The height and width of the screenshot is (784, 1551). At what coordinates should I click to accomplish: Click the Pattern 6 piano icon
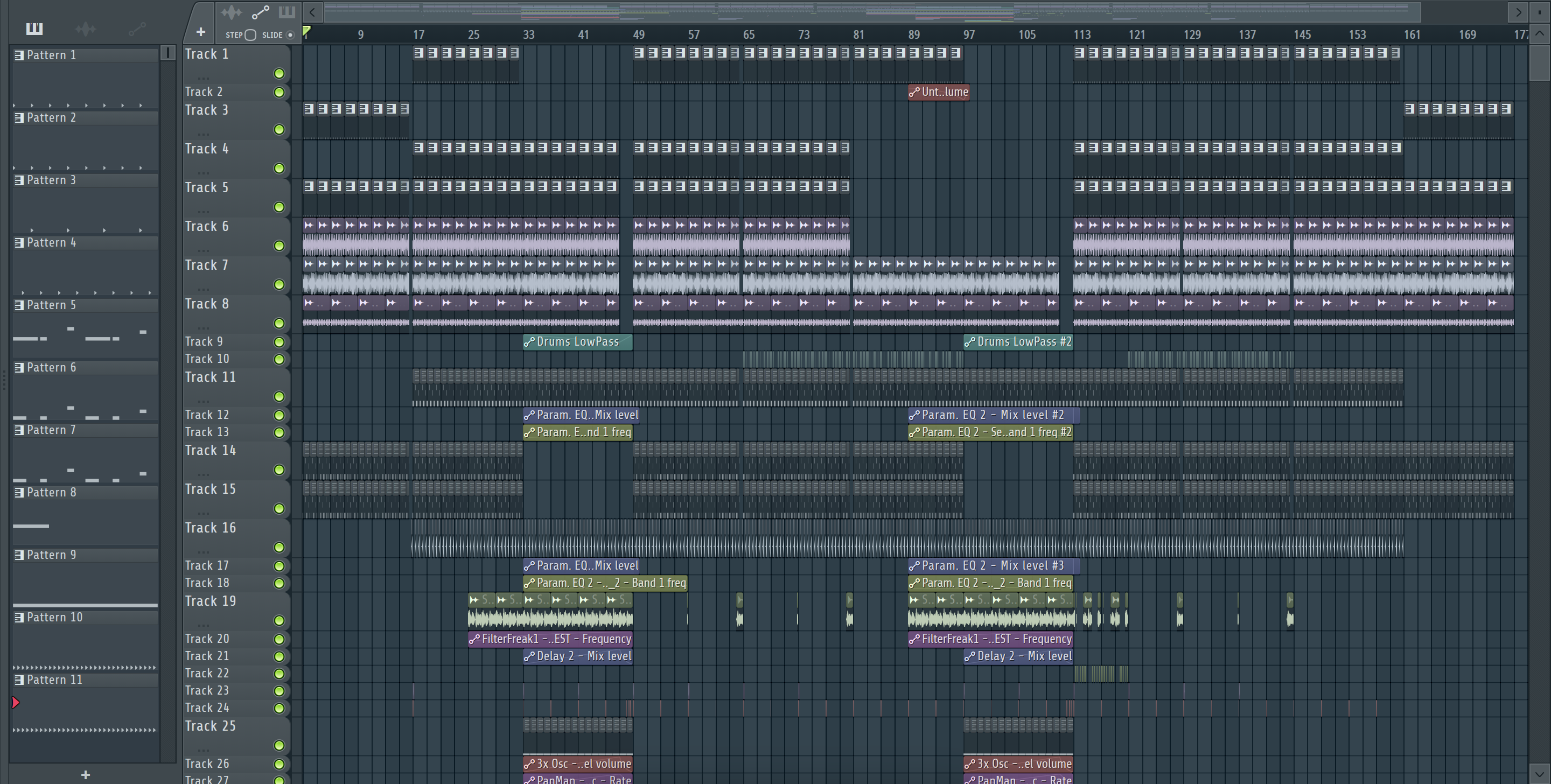tap(19, 367)
